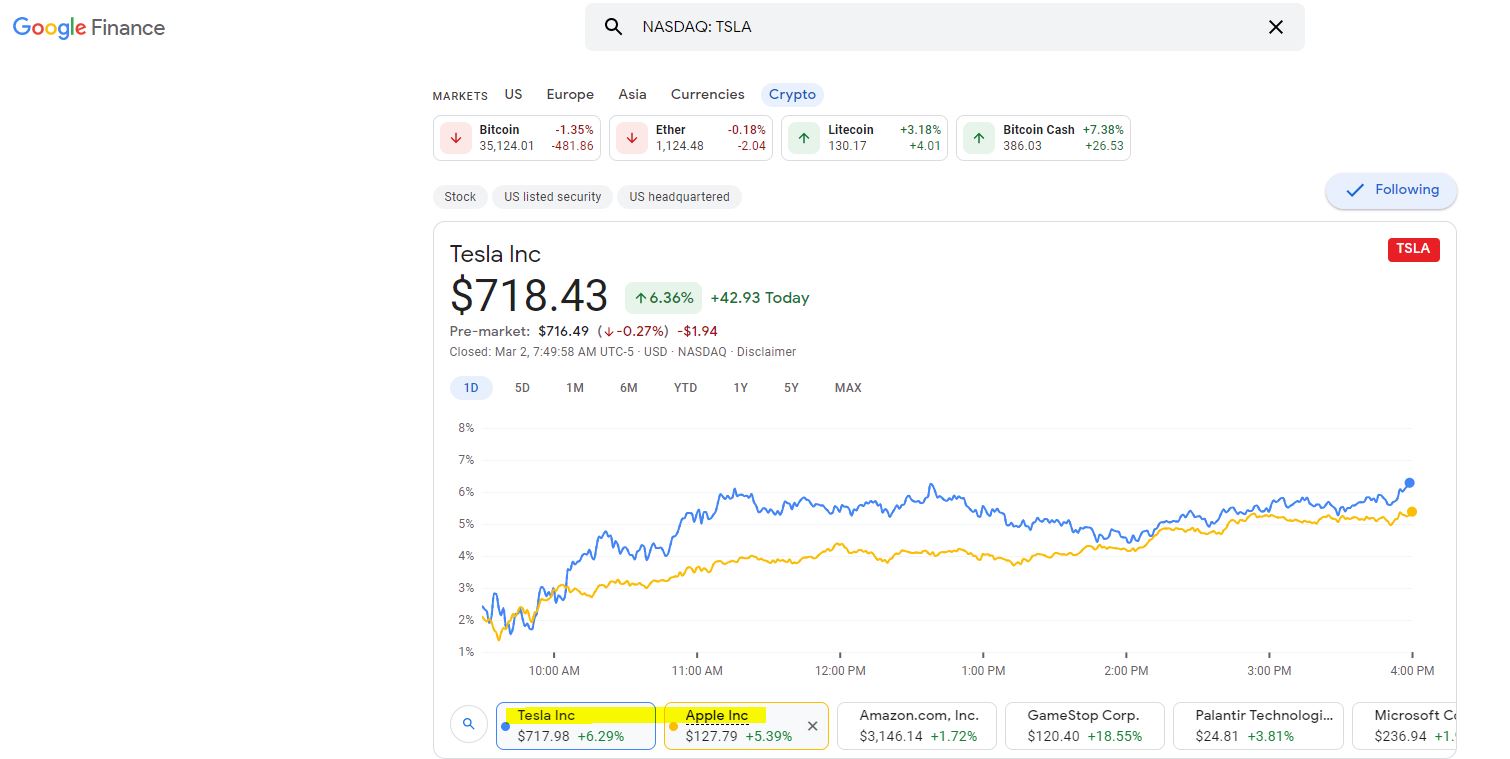Switch chart to 6M range

point(628,388)
